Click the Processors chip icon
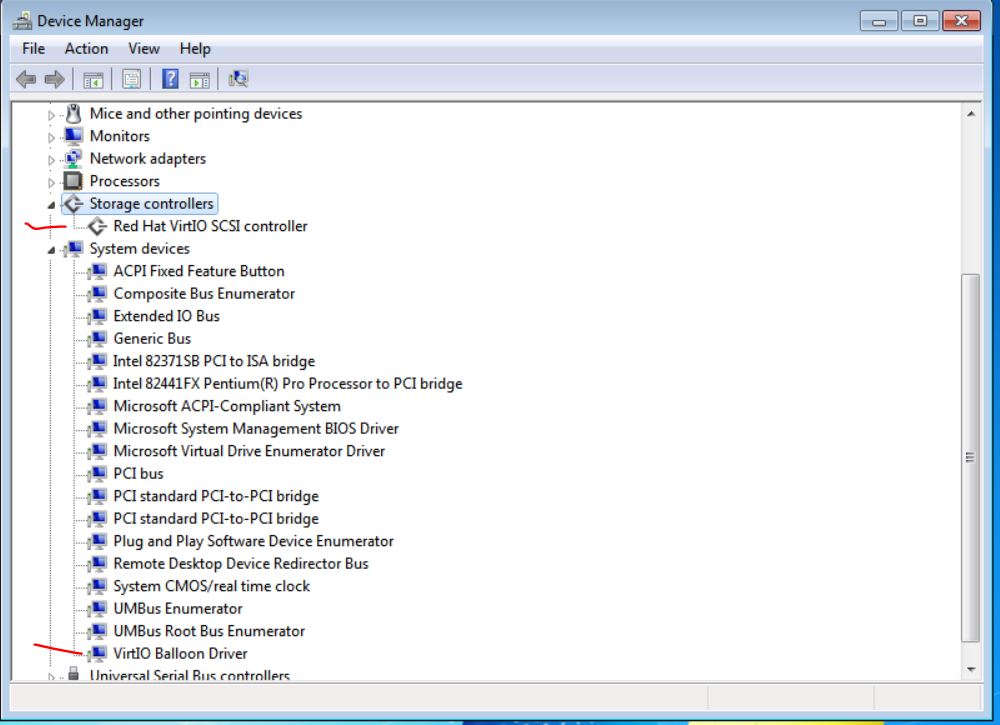The width and height of the screenshot is (1000, 725). (x=73, y=181)
